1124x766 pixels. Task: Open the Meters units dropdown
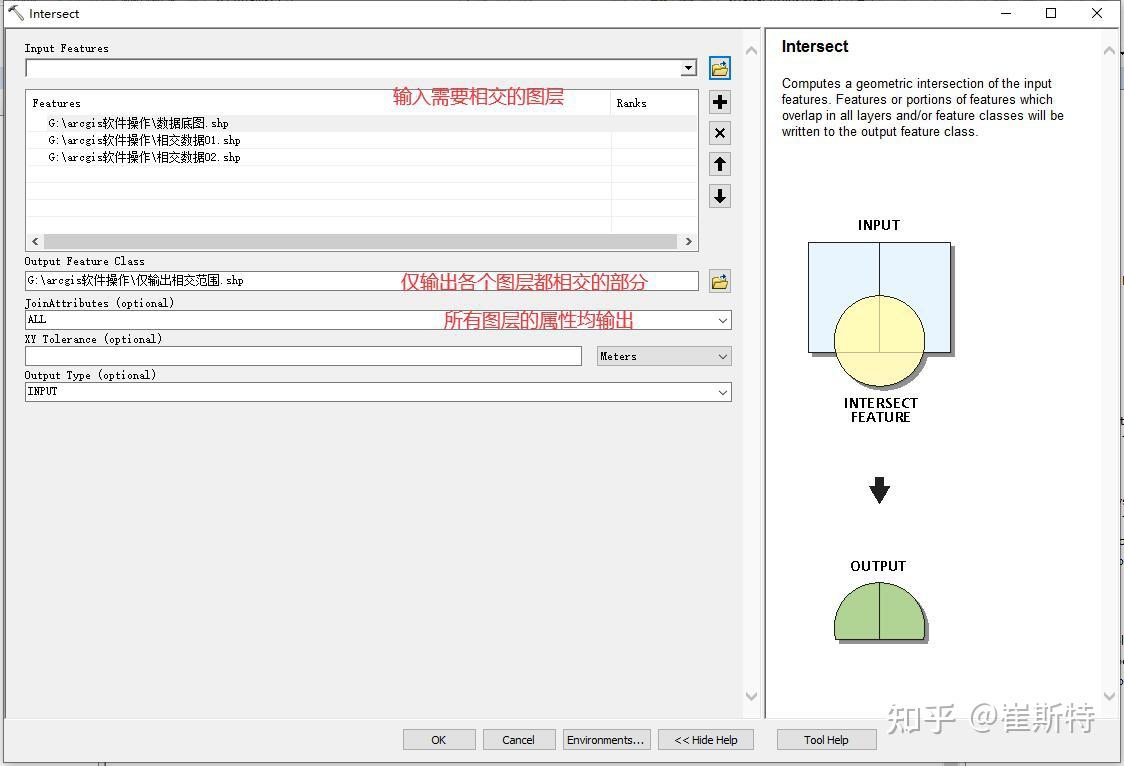(720, 356)
